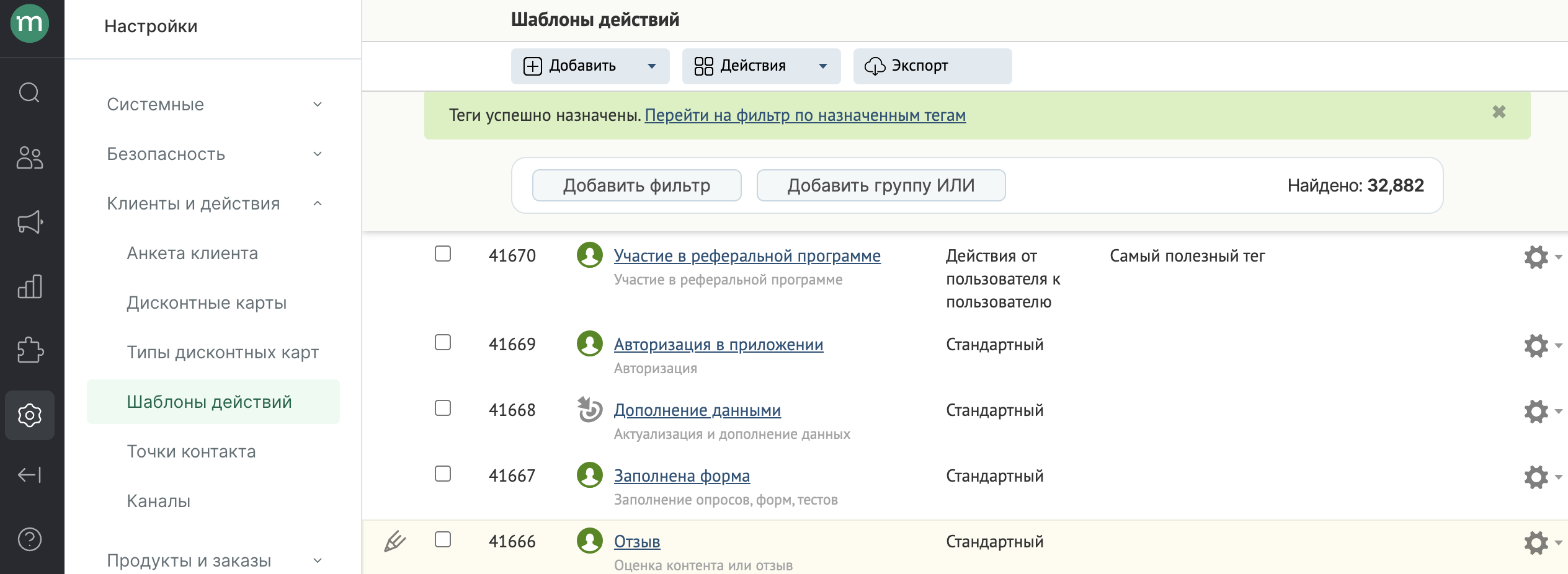Click the user icon for row 41666
This screenshot has height=574, width=1568.
(590, 541)
